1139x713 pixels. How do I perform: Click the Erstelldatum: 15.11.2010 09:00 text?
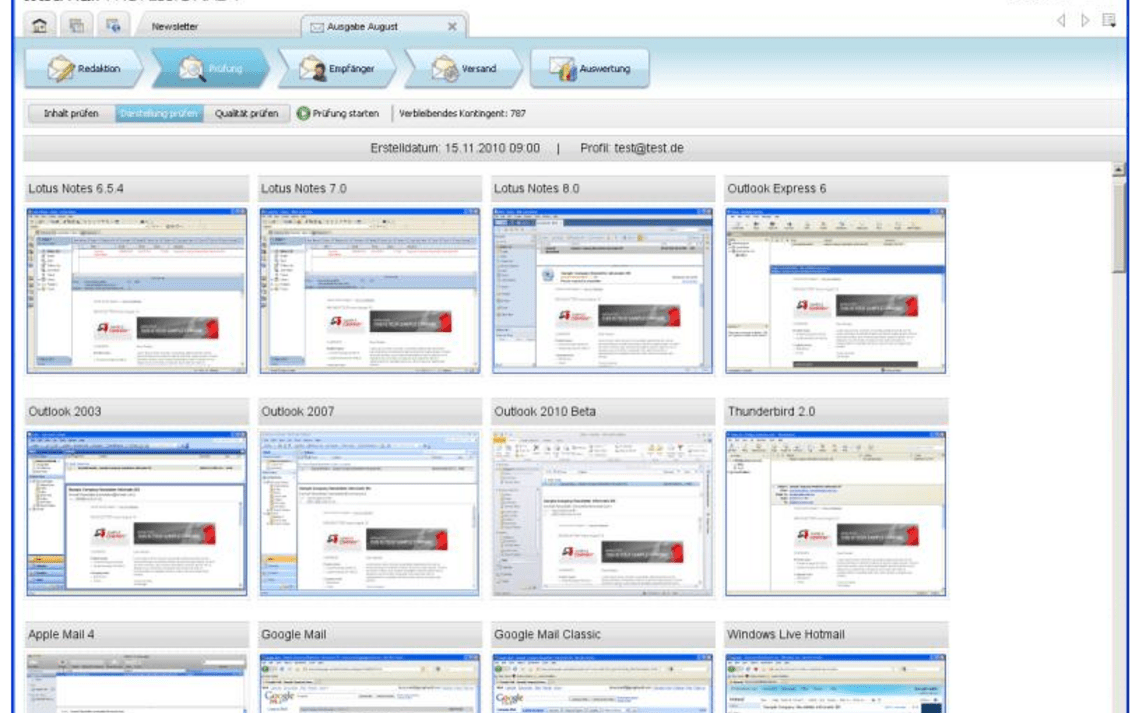(455, 148)
